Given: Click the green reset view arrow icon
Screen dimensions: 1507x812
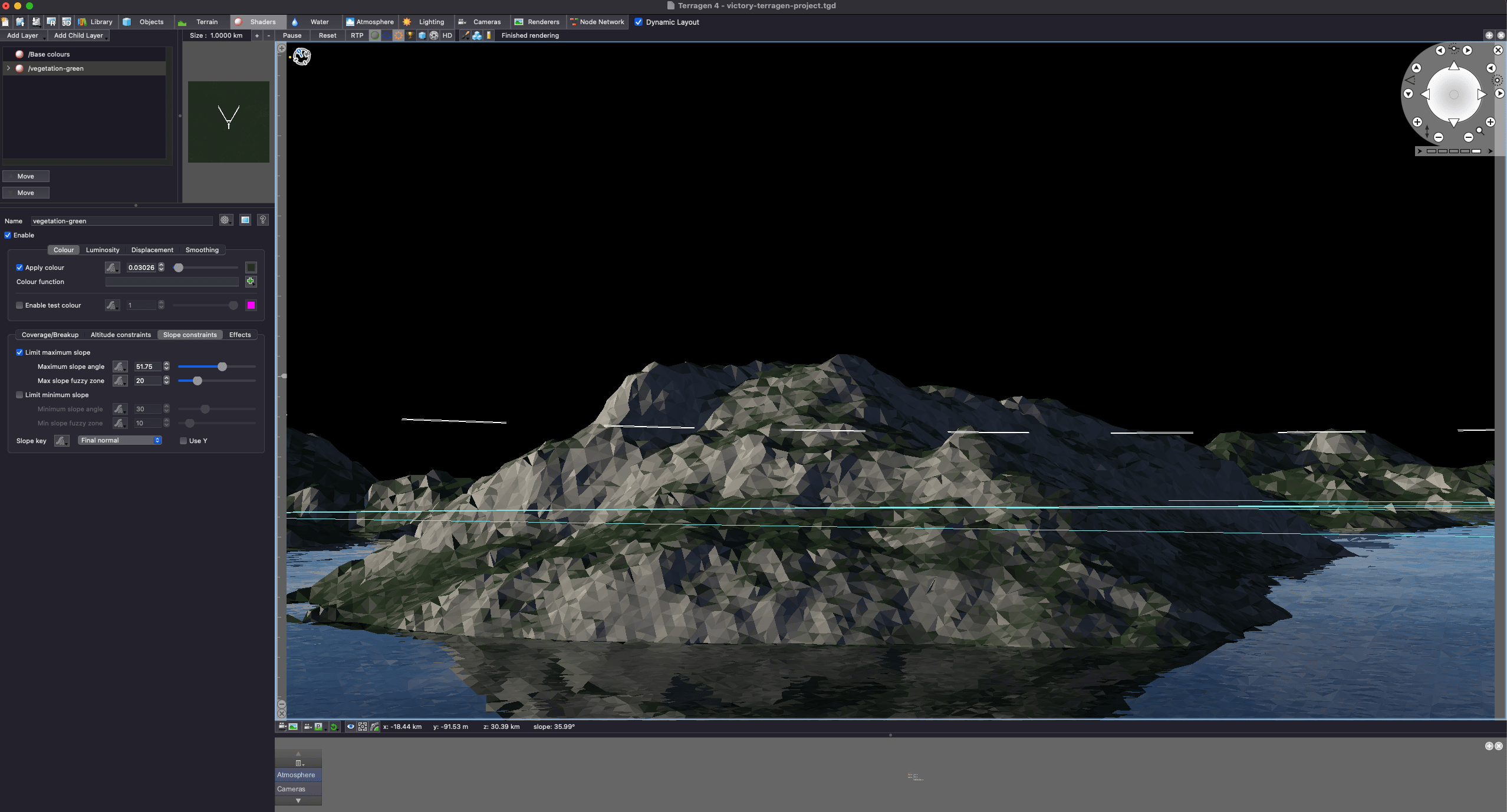Looking at the screenshot, I should pyautogui.click(x=334, y=727).
